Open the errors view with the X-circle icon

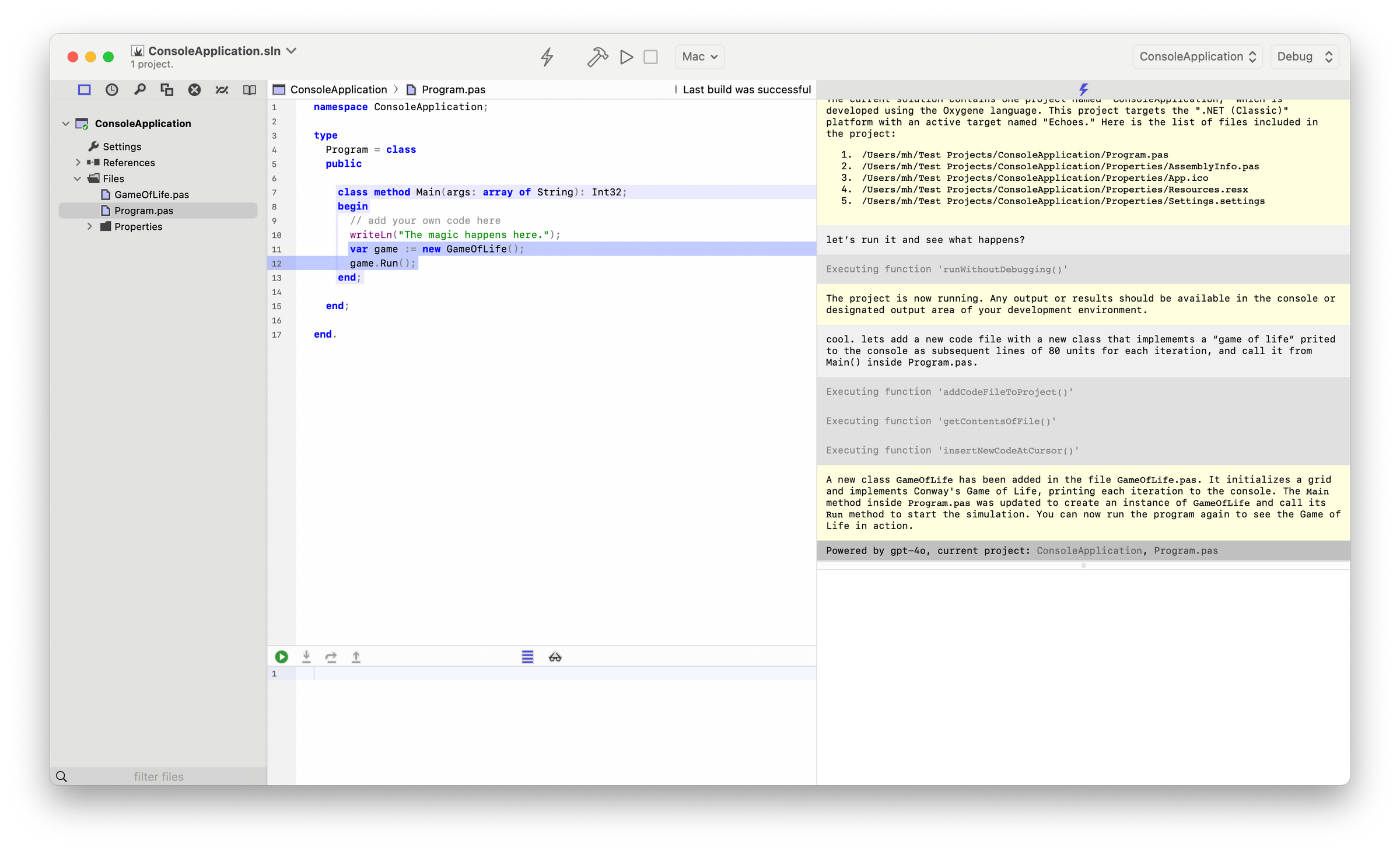[x=194, y=90]
